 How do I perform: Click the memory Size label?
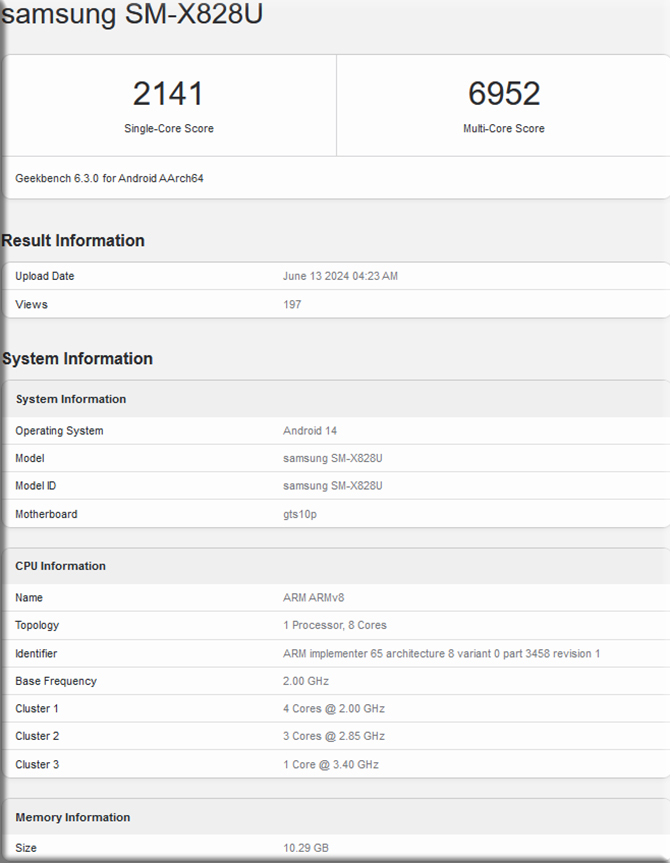pyautogui.click(x=26, y=848)
